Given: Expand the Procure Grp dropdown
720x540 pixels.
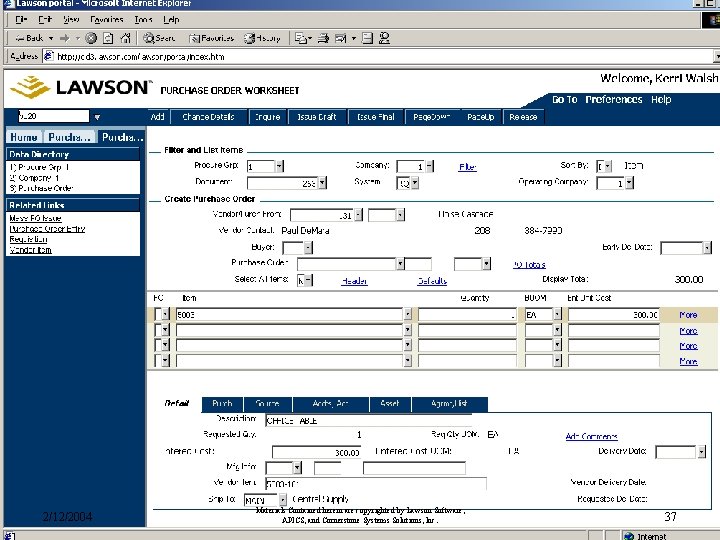Looking at the screenshot, I should (279, 166).
